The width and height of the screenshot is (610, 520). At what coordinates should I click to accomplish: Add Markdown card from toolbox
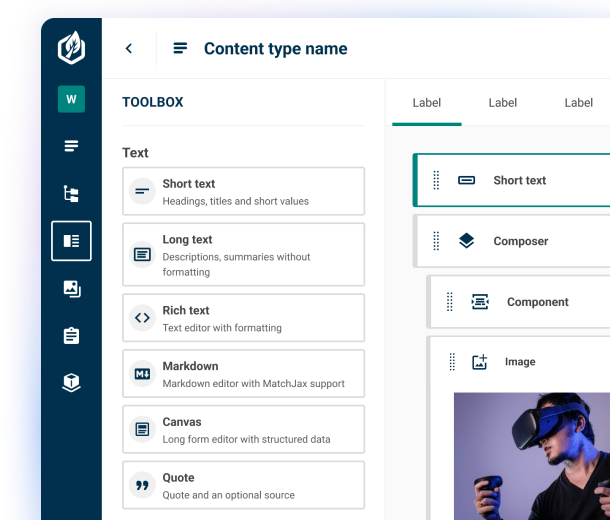pyautogui.click(x=244, y=374)
